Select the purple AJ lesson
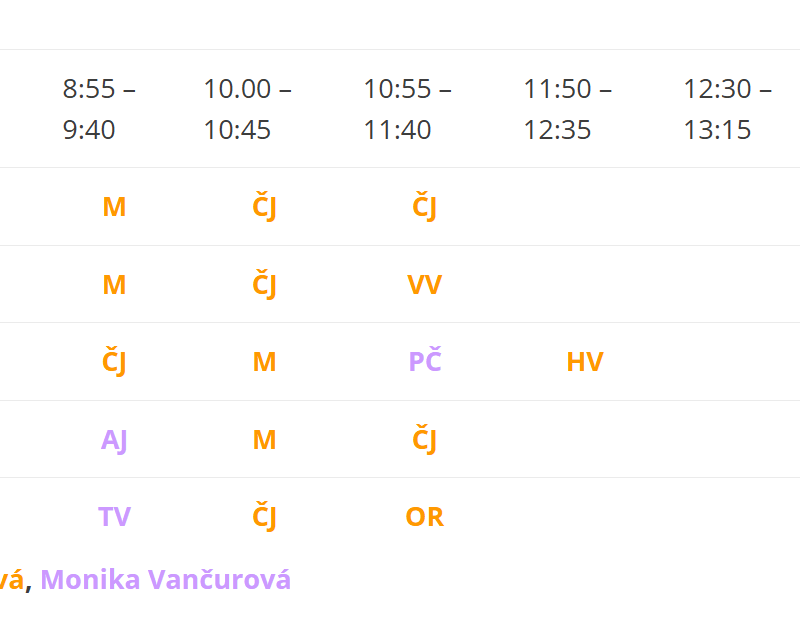The height and width of the screenshot is (628, 800). pos(114,440)
